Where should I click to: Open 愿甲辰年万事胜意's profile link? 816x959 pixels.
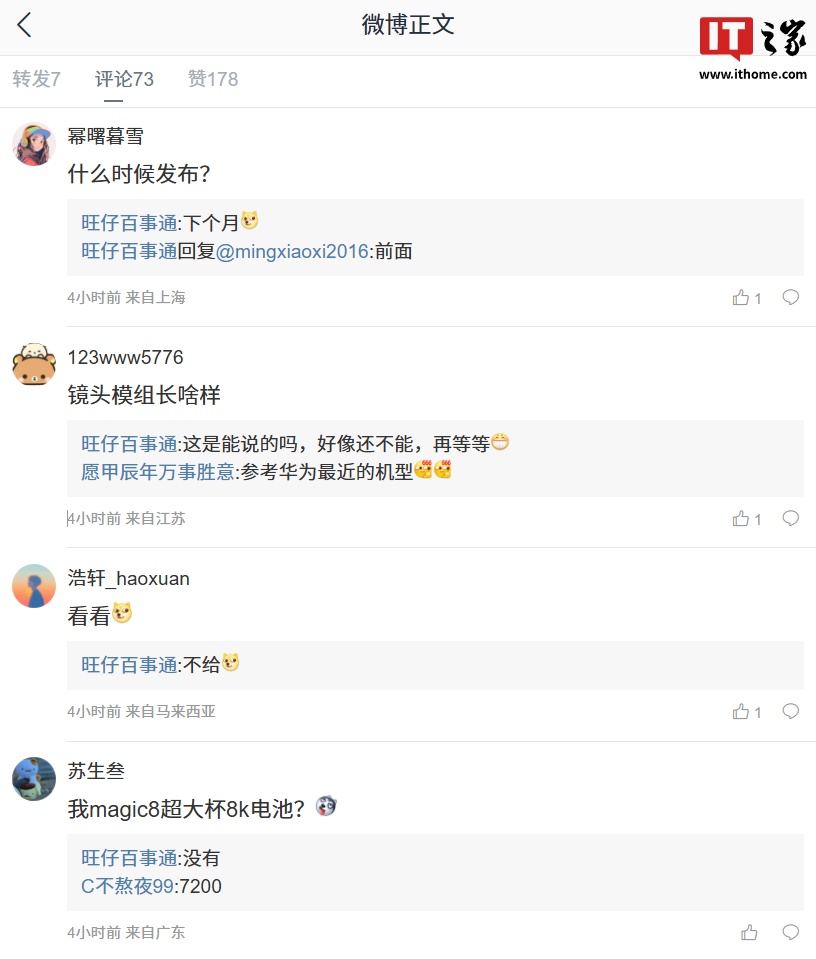[158, 472]
